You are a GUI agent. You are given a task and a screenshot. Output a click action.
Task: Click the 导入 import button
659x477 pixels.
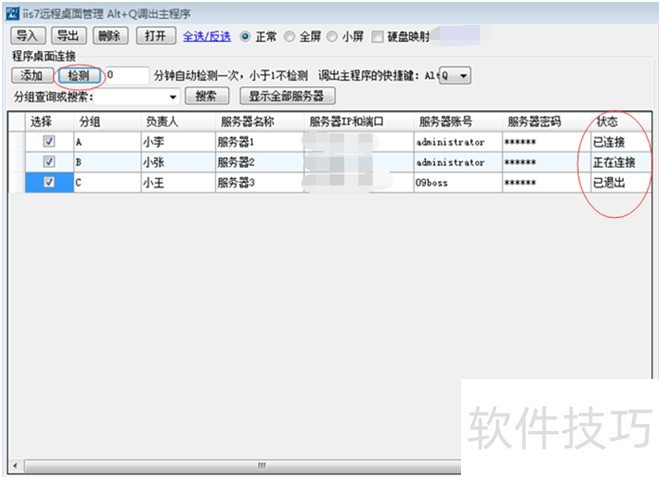coord(28,36)
